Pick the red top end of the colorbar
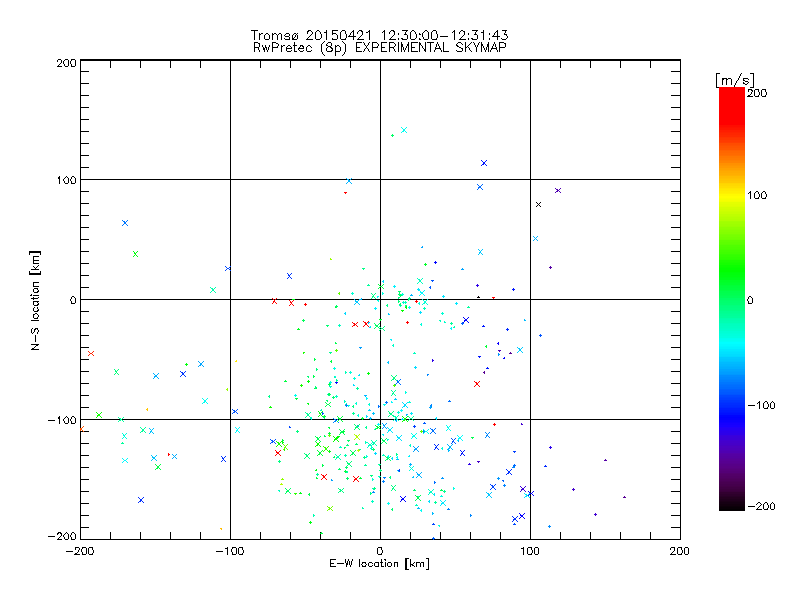The height and width of the screenshot is (600, 800). coord(731,93)
